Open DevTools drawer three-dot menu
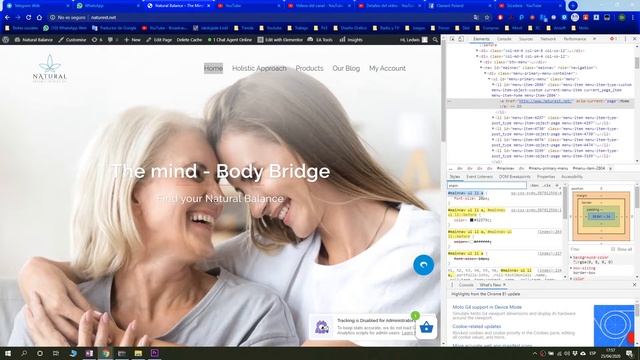The image size is (640, 360). (x=452, y=284)
